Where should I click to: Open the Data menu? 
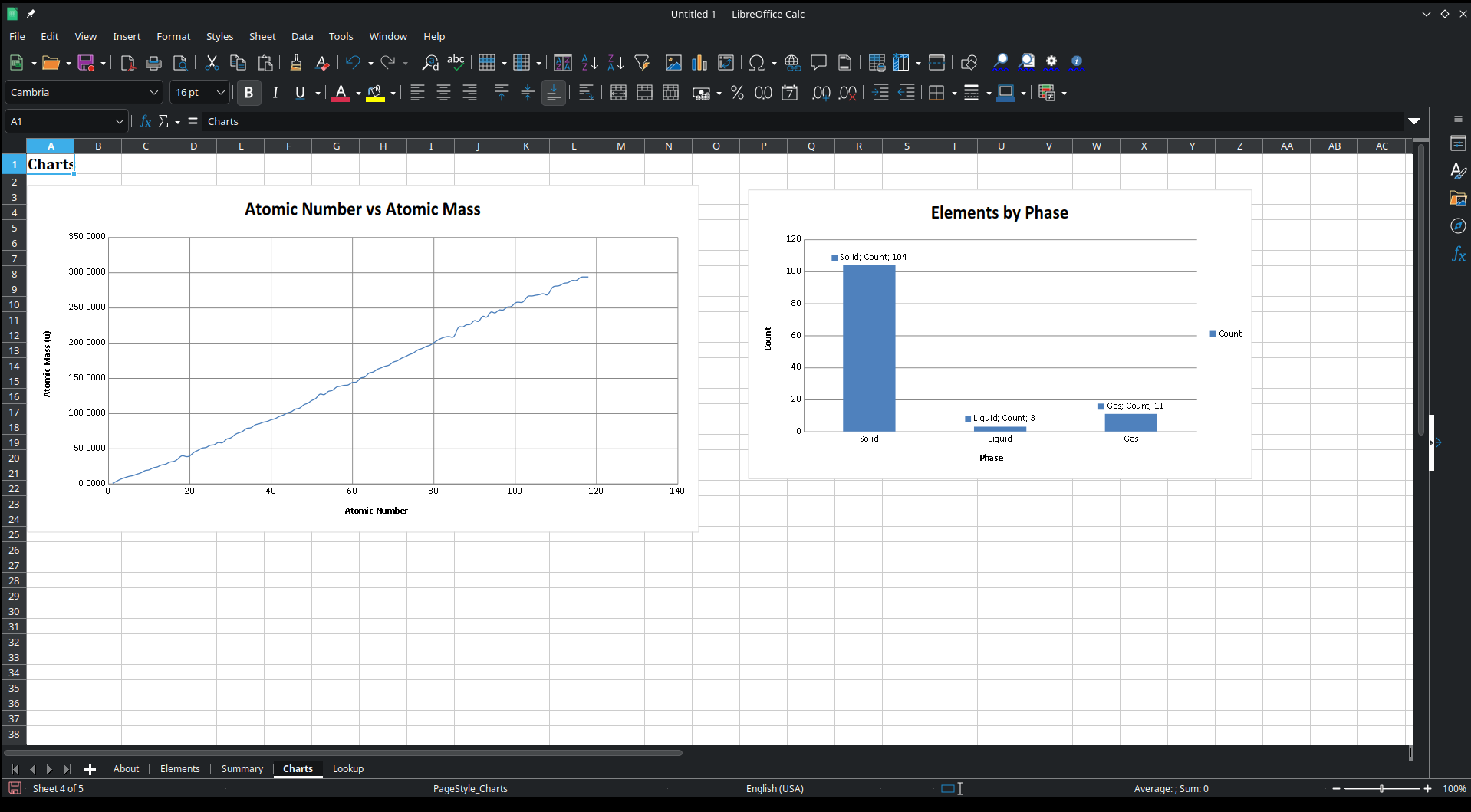pos(302,36)
